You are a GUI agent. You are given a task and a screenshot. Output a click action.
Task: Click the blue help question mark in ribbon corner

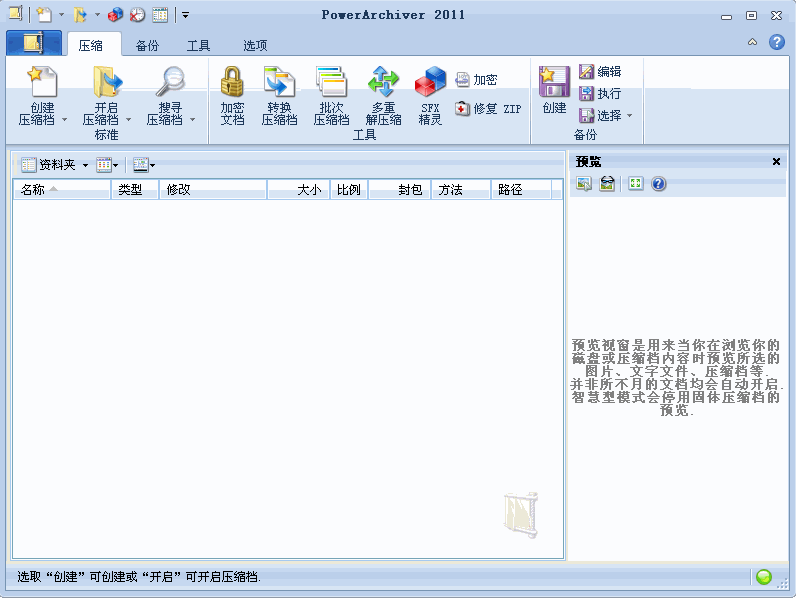tap(777, 42)
